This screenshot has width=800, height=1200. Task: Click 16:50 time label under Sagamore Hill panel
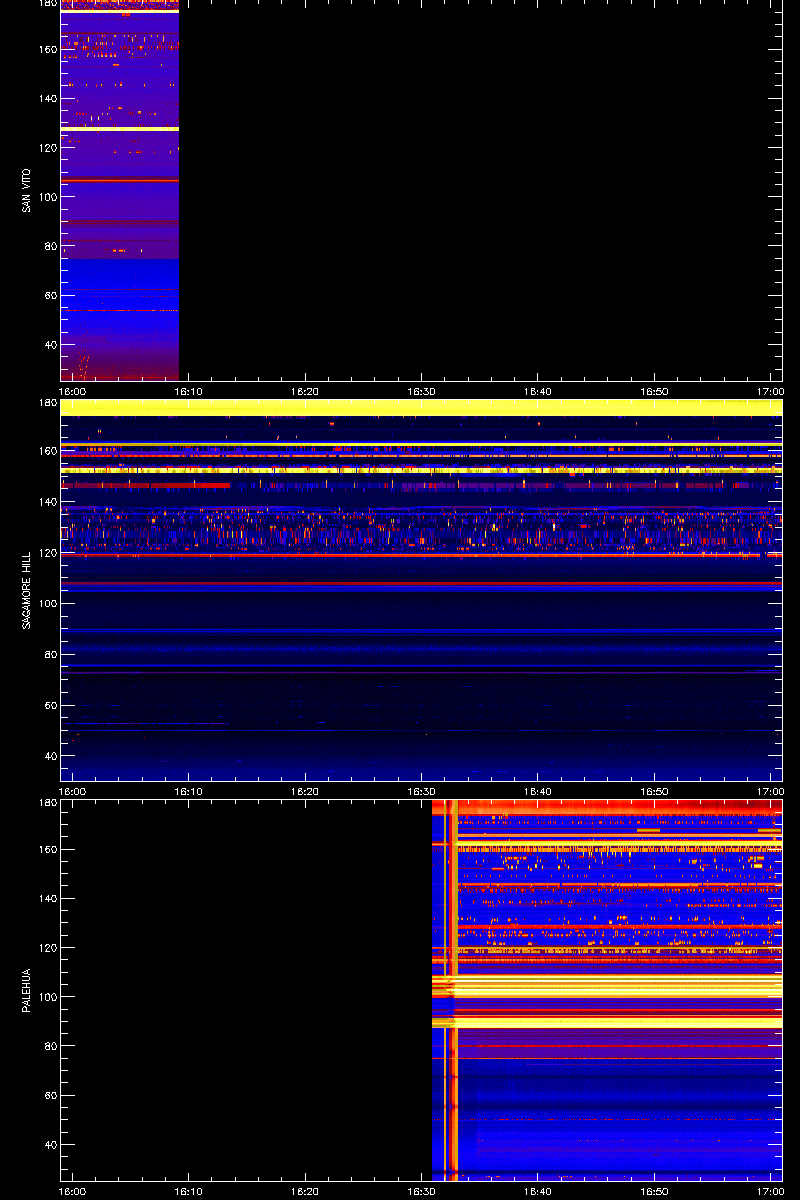click(x=654, y=792)
